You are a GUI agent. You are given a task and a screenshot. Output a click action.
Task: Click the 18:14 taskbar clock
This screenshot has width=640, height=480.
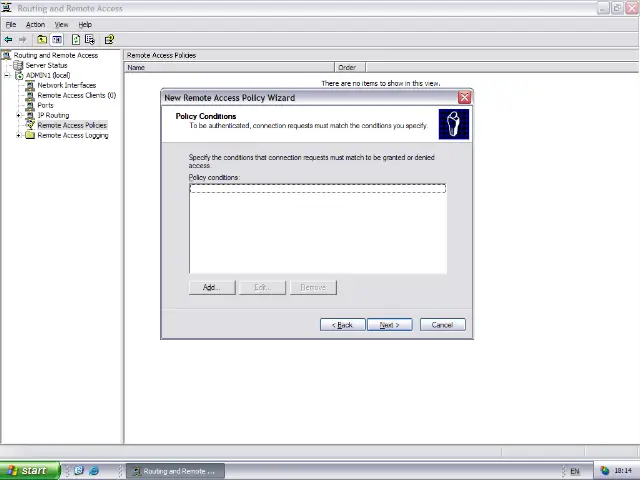pyautogui.click(x=623, y=471)
